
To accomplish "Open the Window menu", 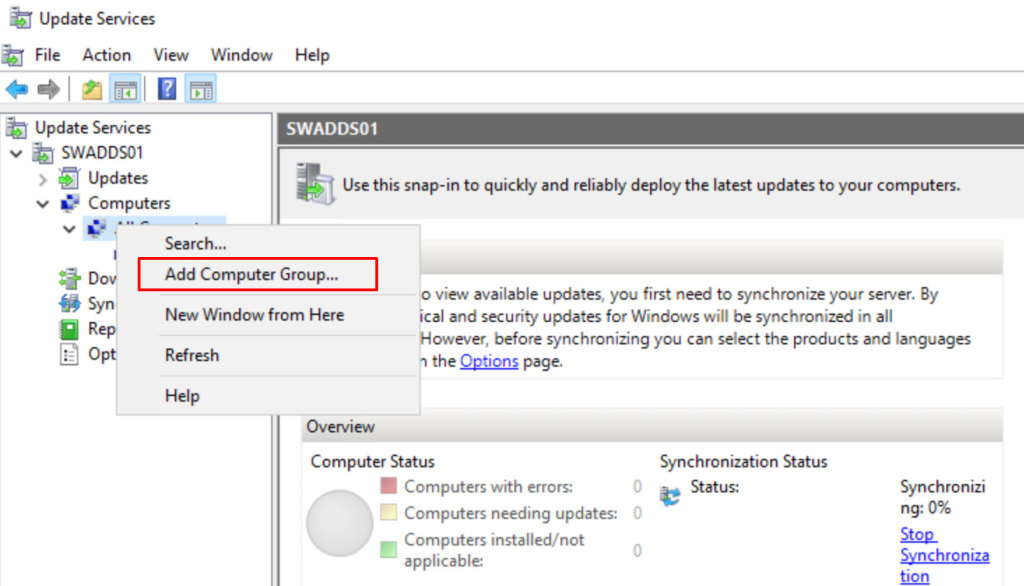I will click(242, 55).
